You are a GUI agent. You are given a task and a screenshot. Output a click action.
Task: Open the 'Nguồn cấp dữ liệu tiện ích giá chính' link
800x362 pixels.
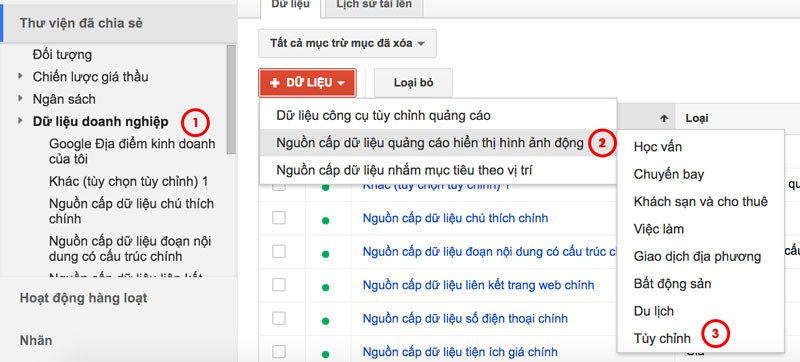tap(460, 352)
